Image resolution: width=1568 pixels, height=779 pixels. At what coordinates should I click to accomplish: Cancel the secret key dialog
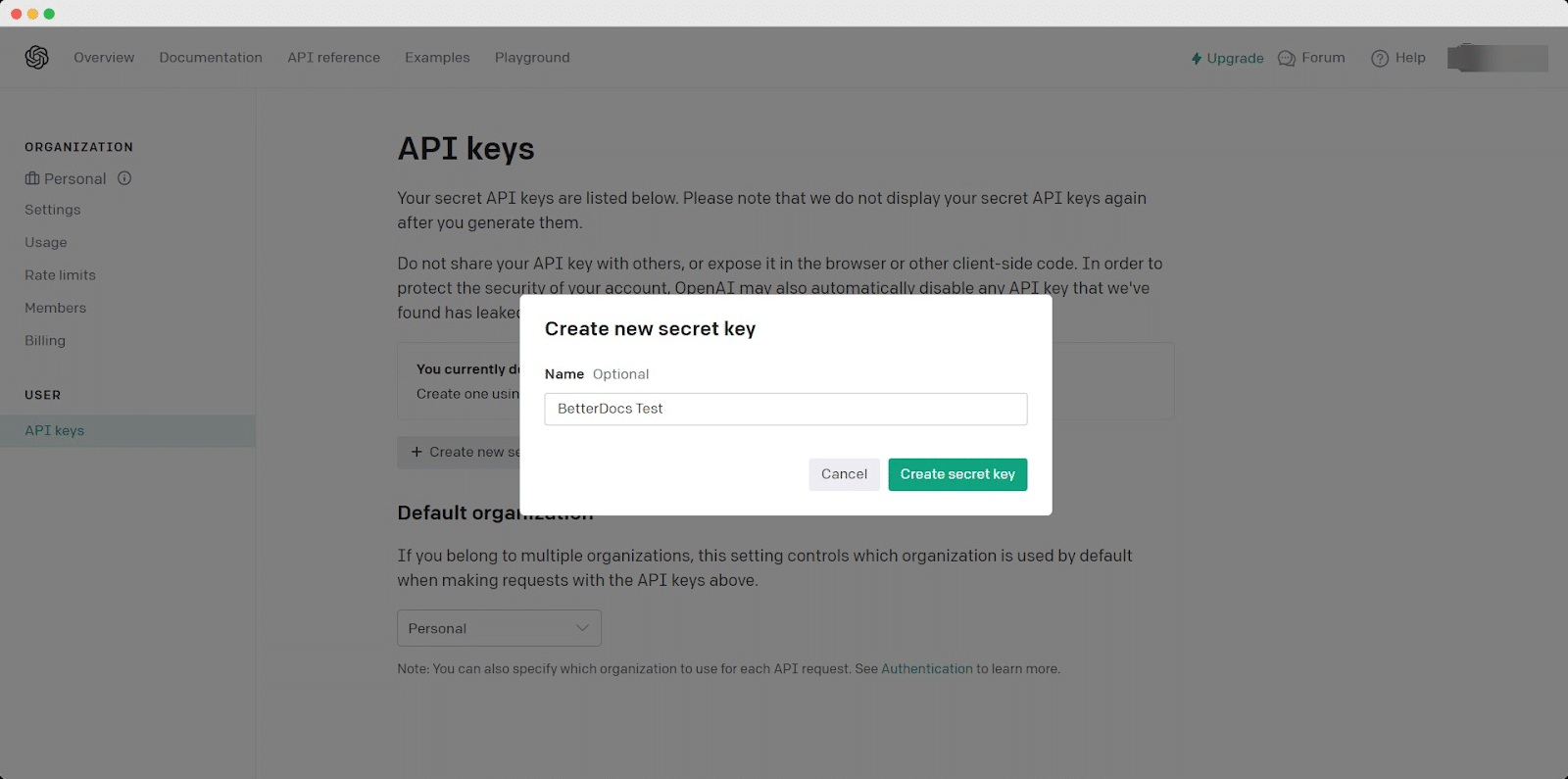(843, 474)
